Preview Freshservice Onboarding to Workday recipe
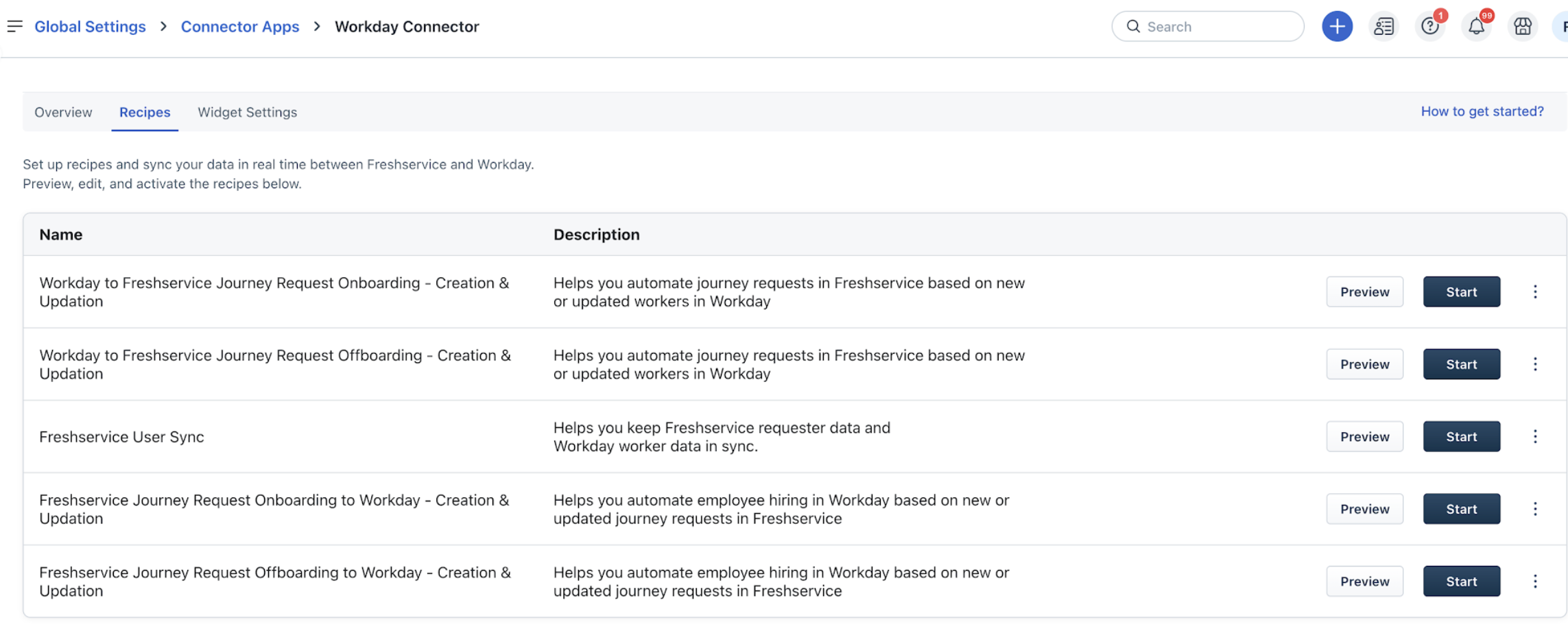1568x631 pixels. [x=1364, y=509]
